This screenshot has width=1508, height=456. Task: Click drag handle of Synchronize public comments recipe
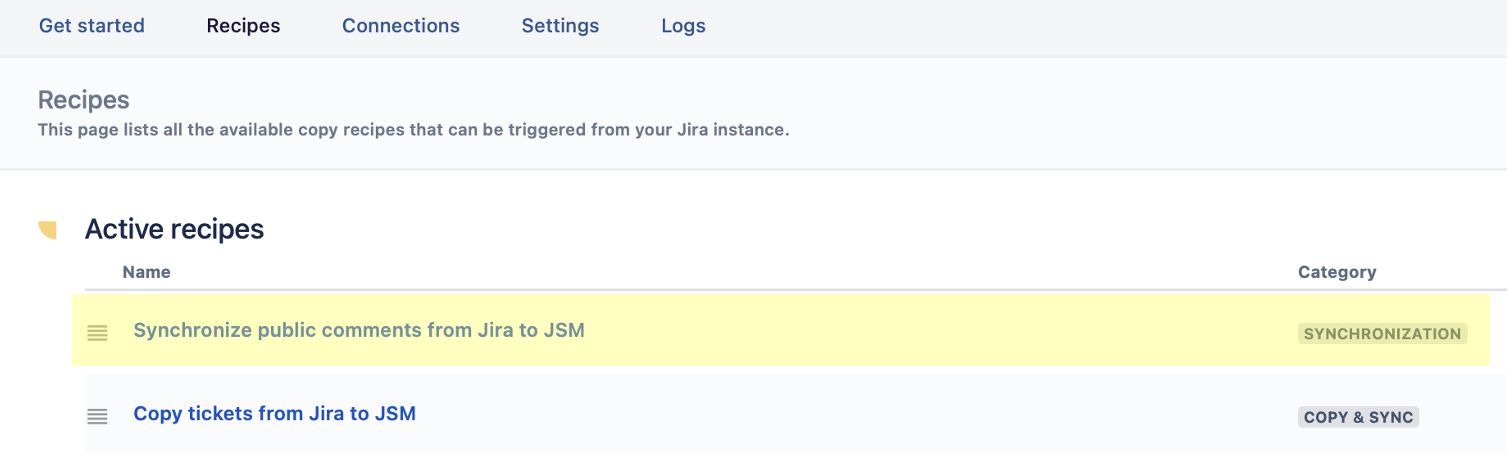(x=97, y=333)
